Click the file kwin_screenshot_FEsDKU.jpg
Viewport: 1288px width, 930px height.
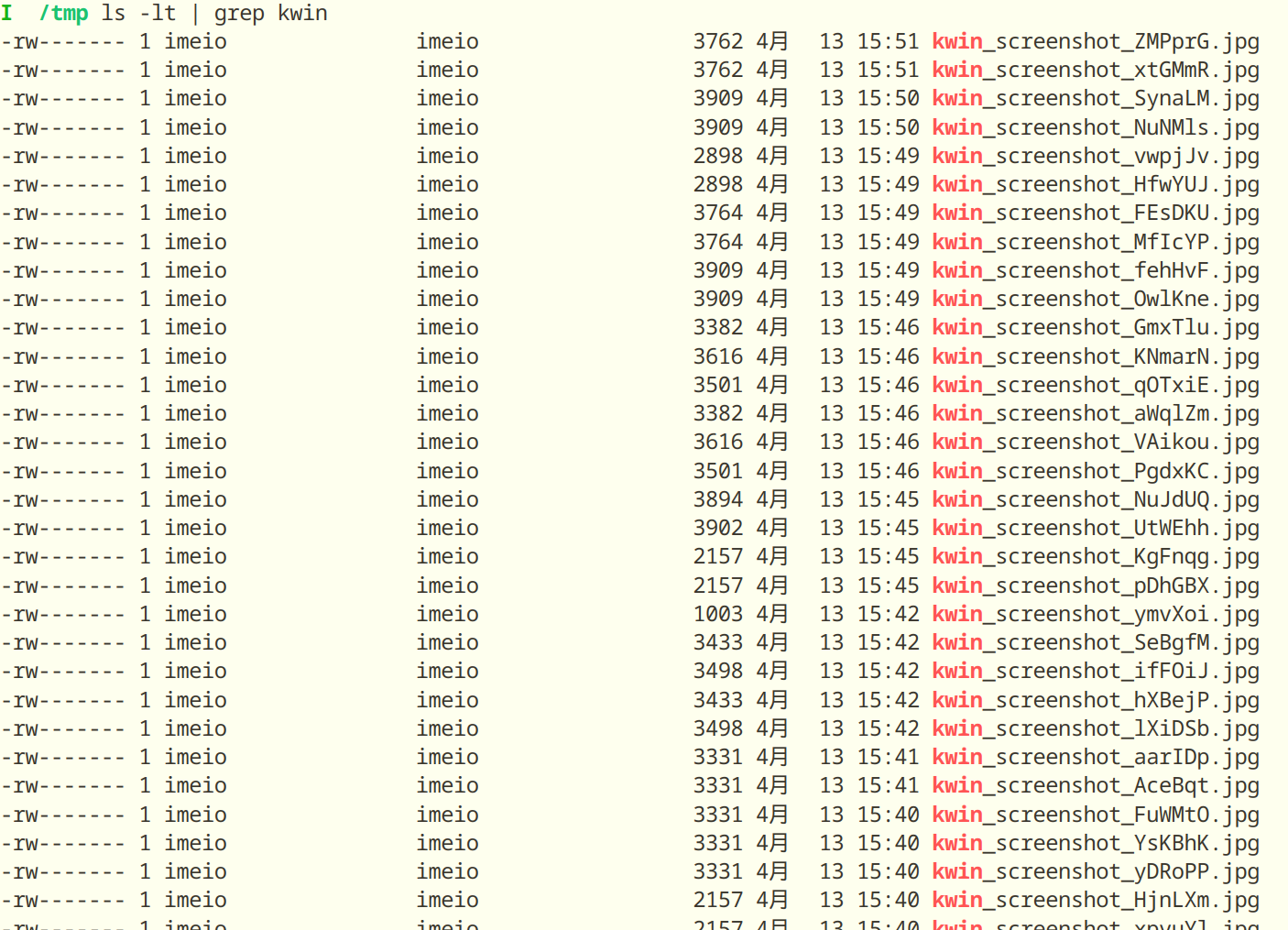click(x=1096, y=213)
